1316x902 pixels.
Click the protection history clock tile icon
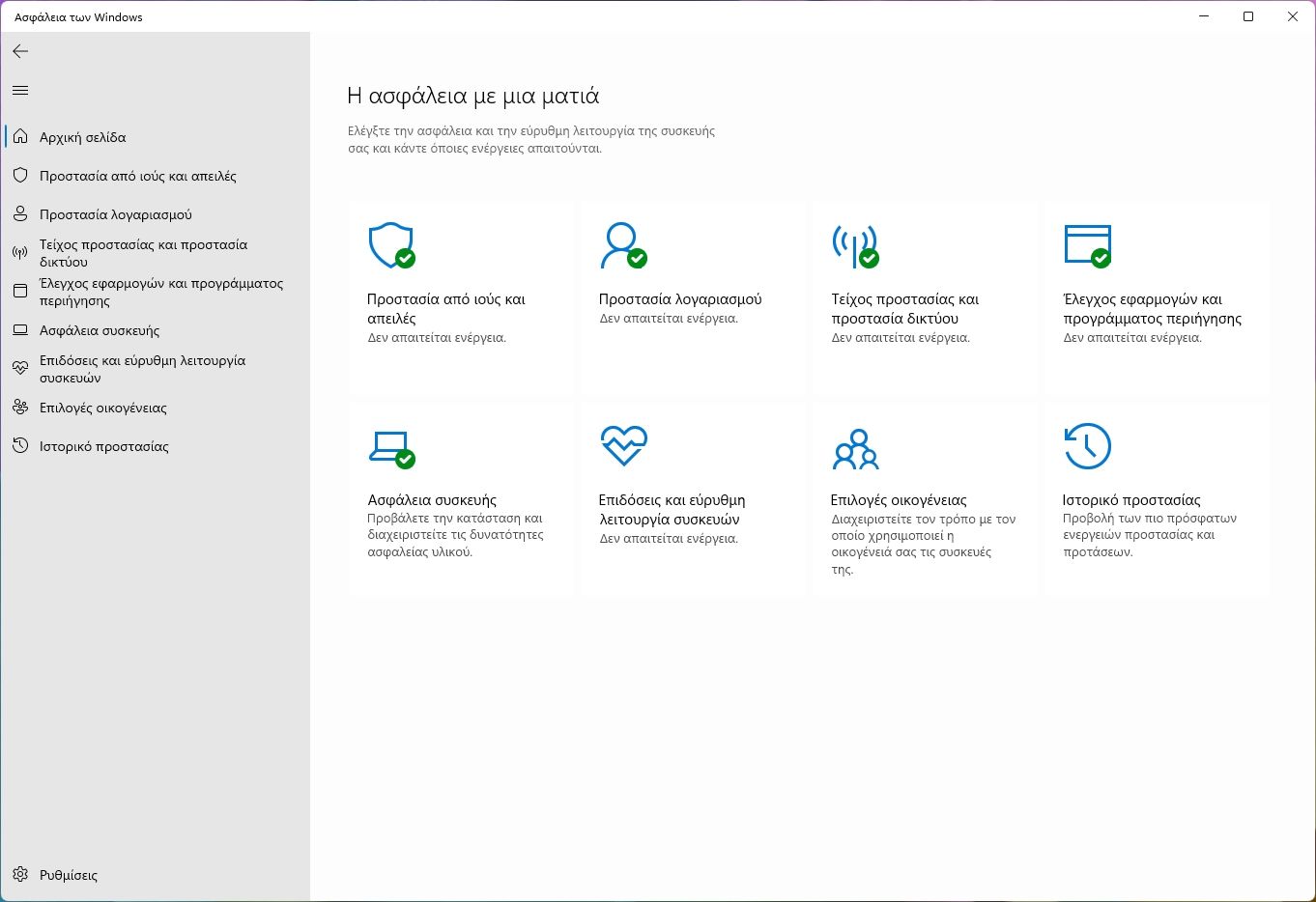[1087, 446]
